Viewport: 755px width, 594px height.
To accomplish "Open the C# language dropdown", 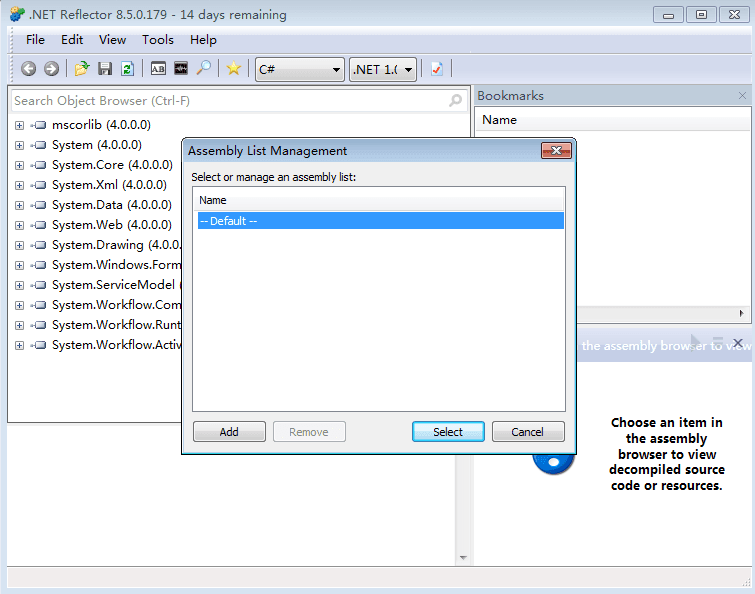I will [300, 70].
